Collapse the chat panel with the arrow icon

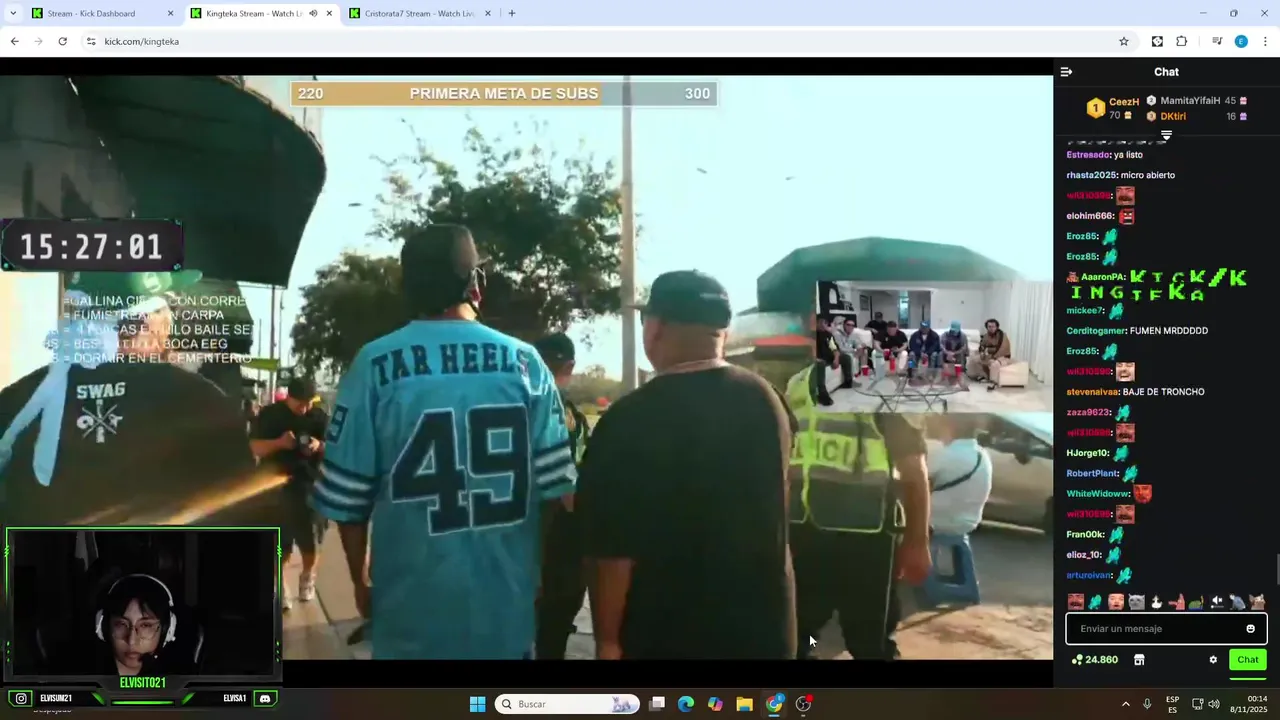coord(1066,72)
